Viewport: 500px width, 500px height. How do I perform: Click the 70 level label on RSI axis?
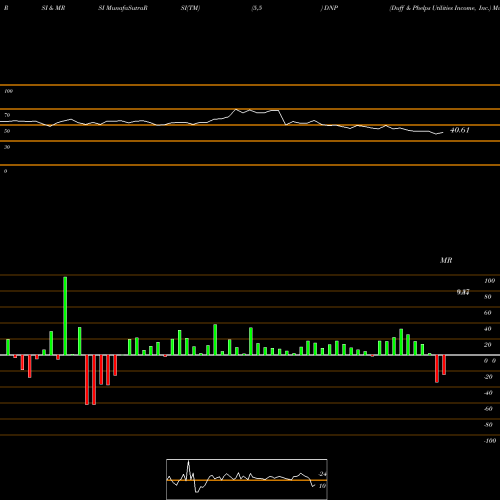[7, 115]
